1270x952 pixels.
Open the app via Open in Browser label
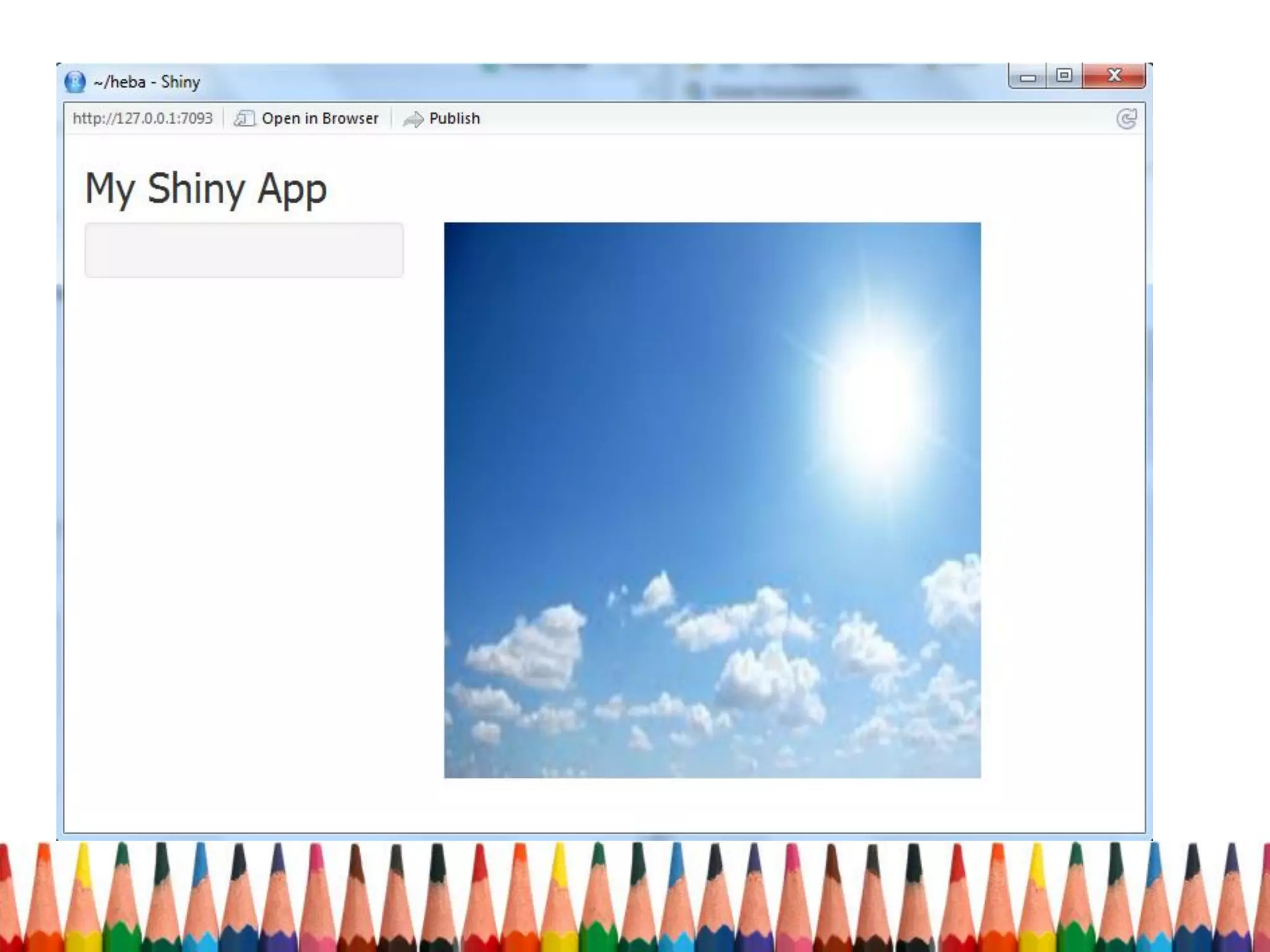coord(319,118)
